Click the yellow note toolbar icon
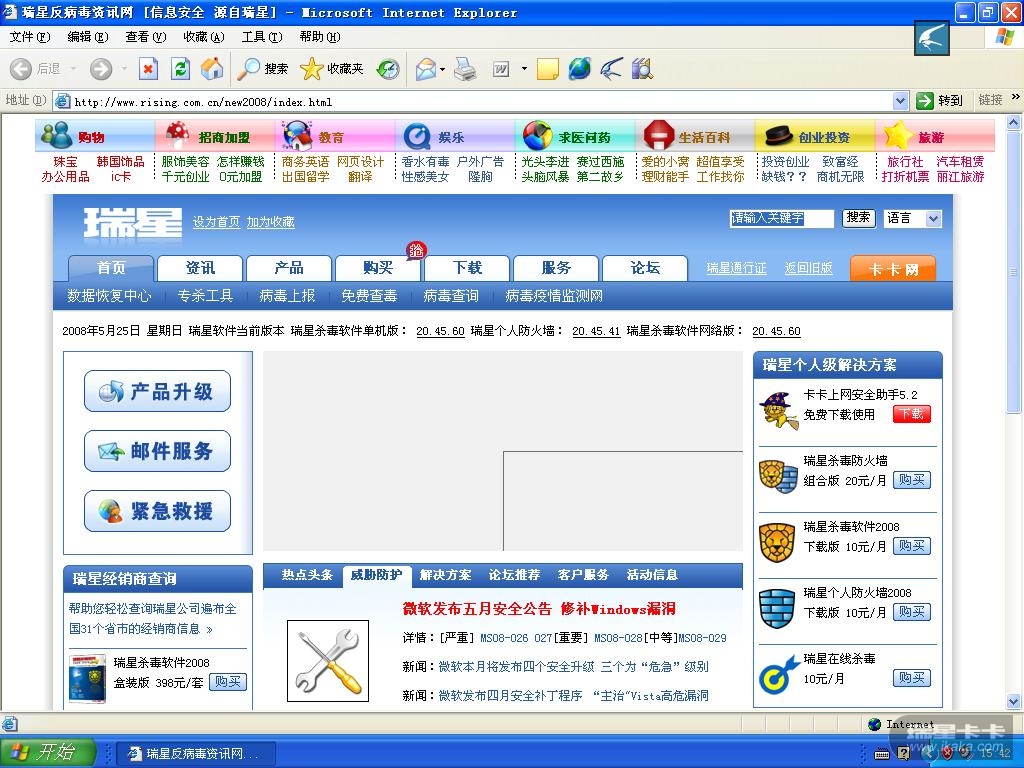The image size is (1024, 768). click(547, 69)
